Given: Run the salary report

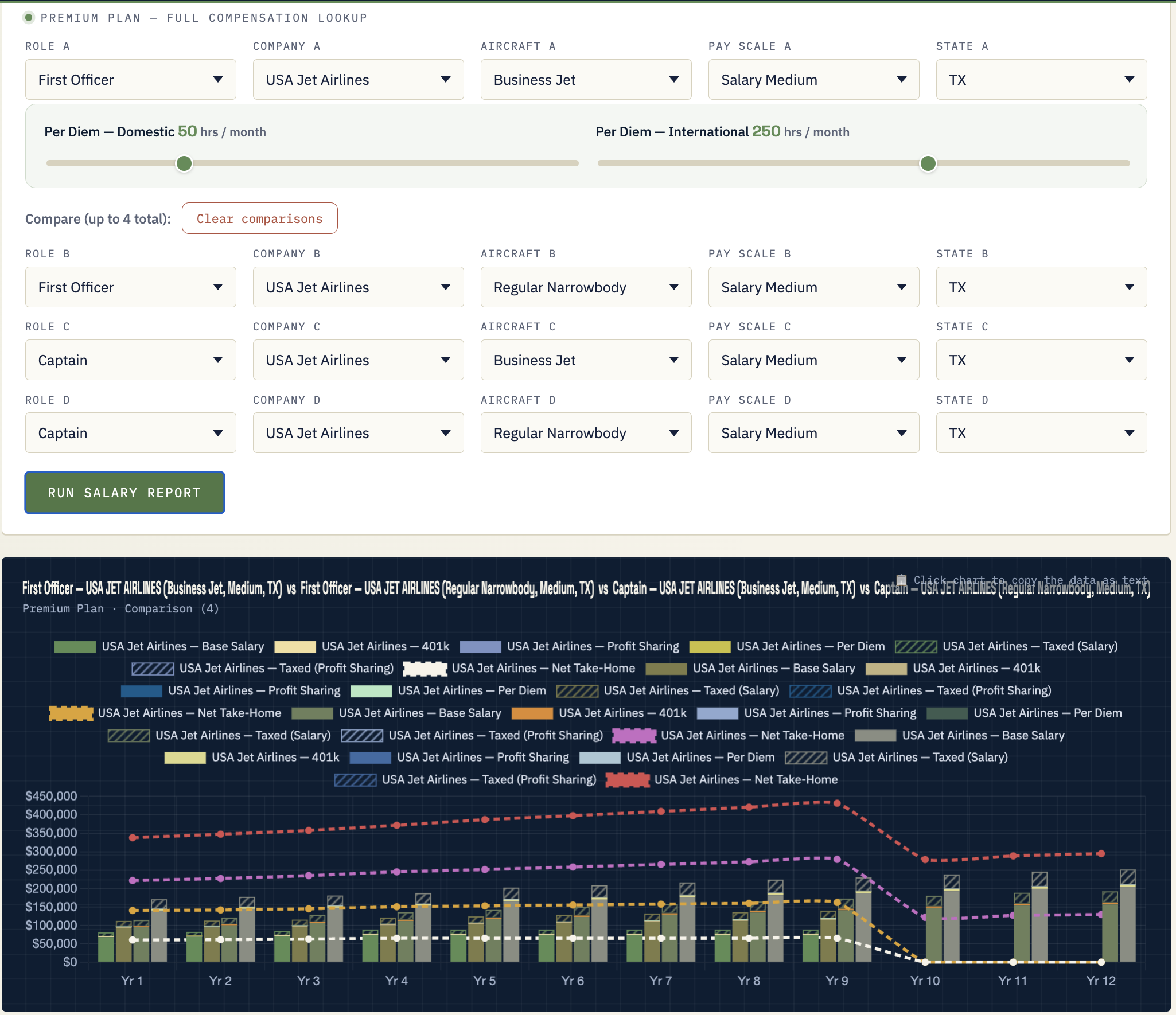Looking at the screenshot, I should (124, 493).
